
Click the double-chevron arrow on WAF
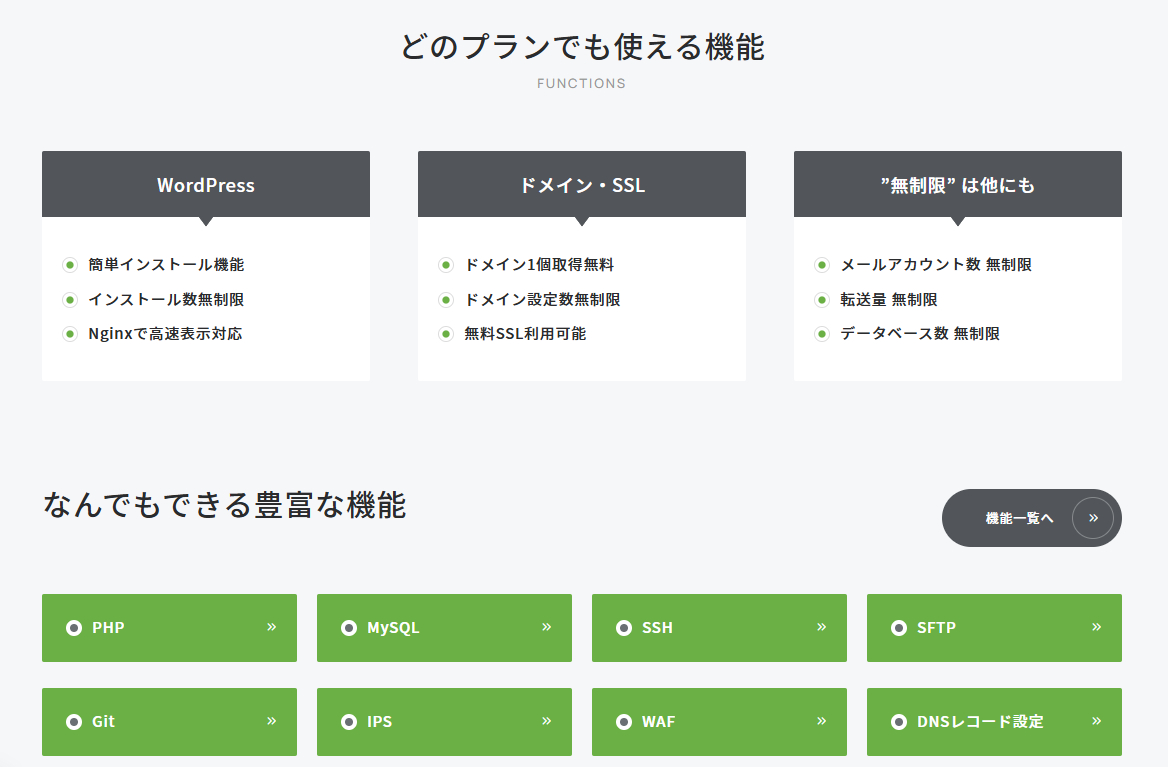pos(822,721)
